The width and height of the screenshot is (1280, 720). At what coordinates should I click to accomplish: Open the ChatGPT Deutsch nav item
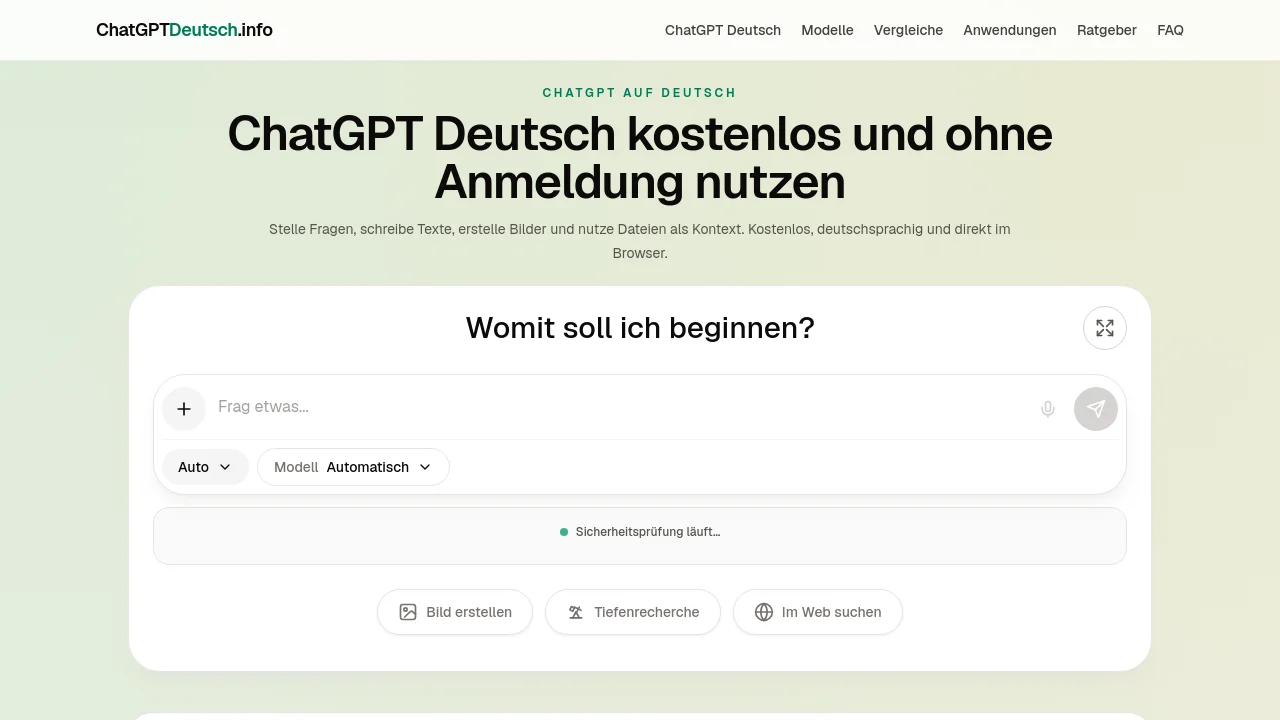point(723,30)
